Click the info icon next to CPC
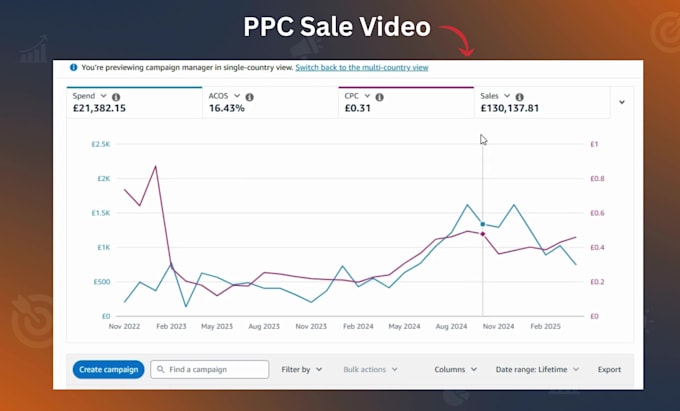 point(379,97)
